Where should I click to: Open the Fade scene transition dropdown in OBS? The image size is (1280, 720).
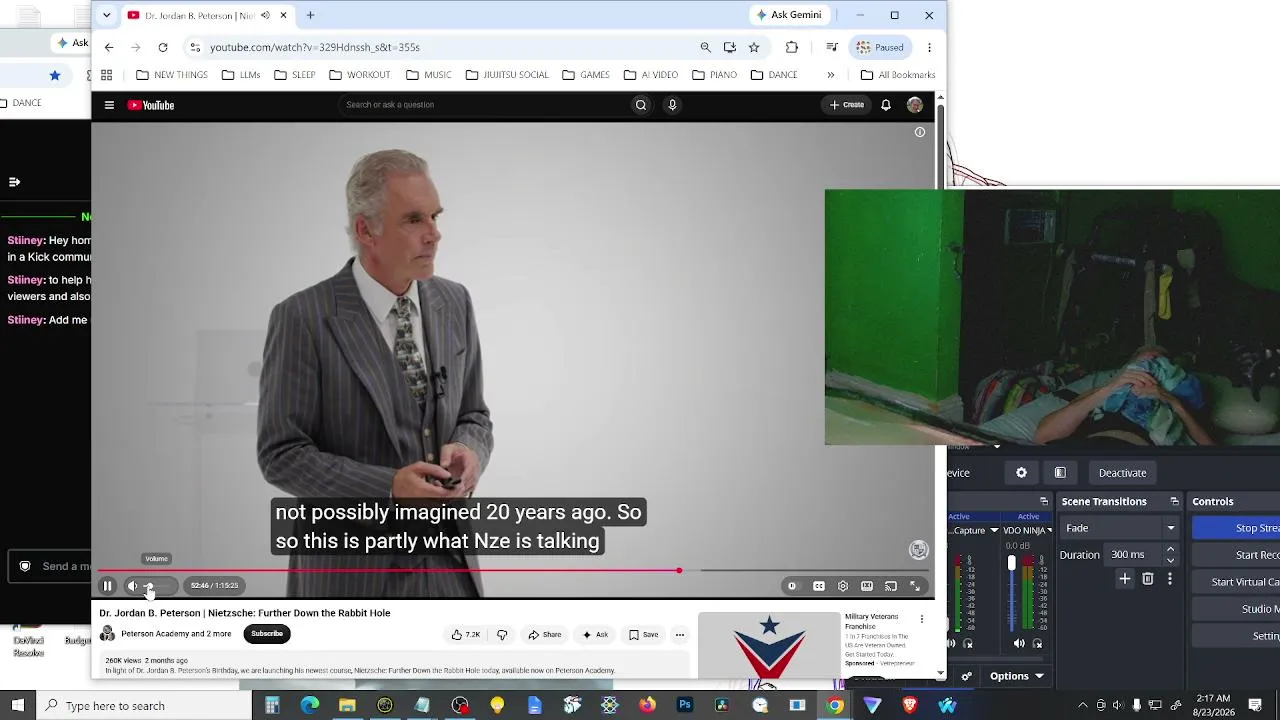pyautogui.click(x=1119, y=528)
